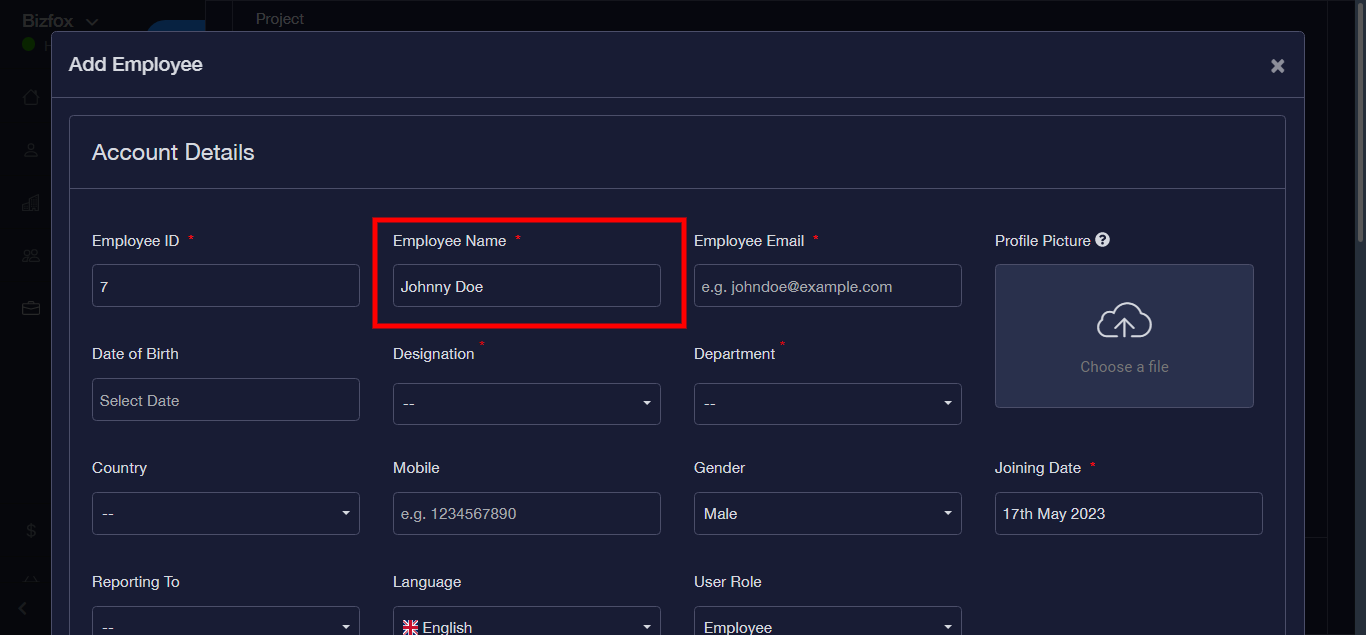Open the Language dropdown showing English

[x=526, y=626]
